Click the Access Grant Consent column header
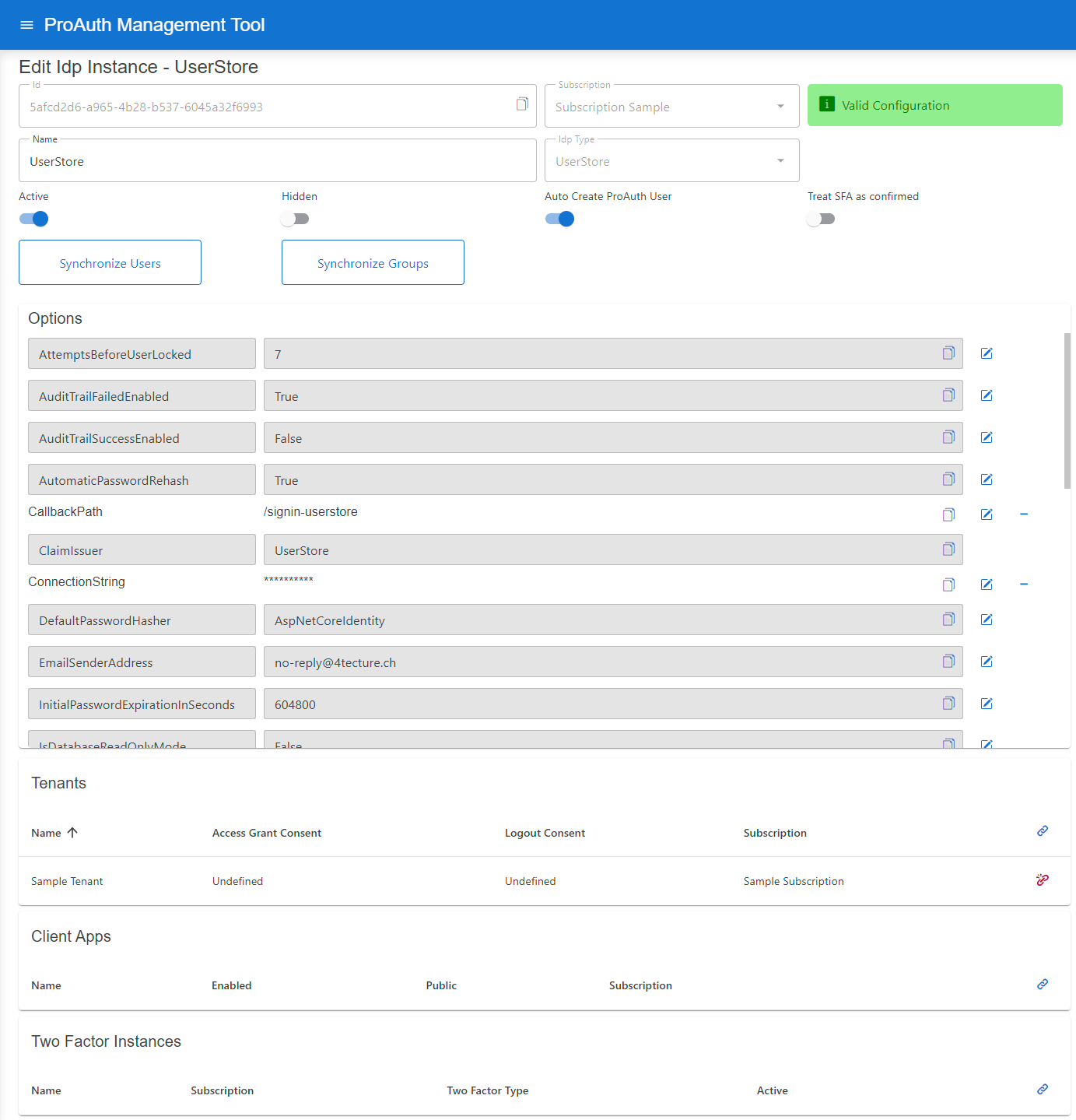Screen dimensions: 1076x1120 [267, 833]
